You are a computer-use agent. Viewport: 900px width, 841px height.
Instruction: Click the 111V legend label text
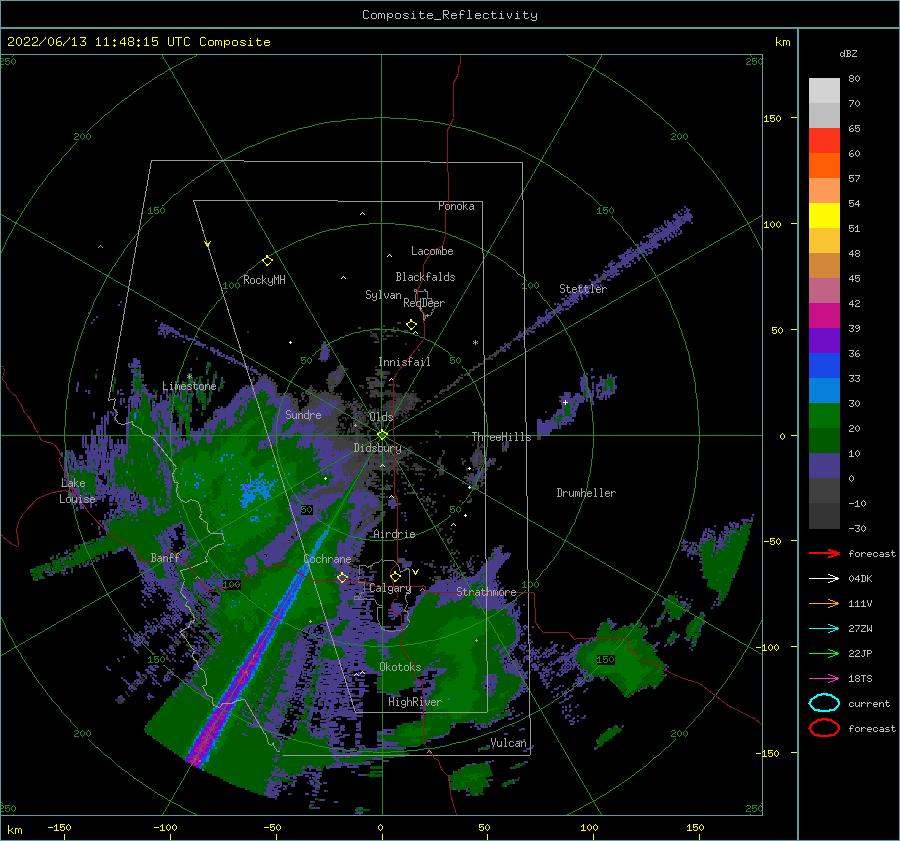[x=860, y=603]
